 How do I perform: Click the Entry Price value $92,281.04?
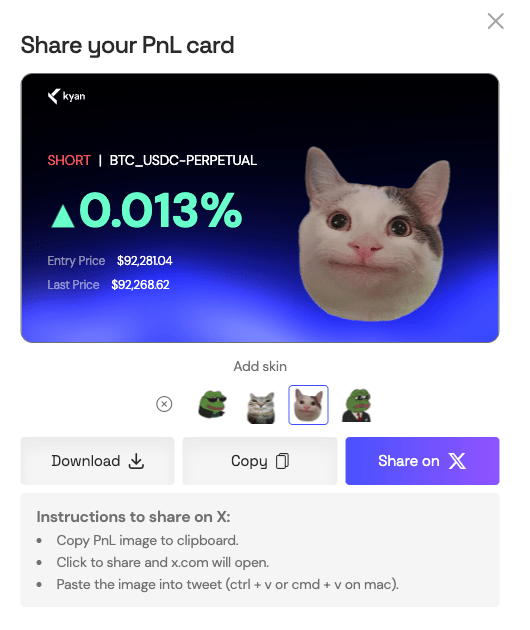pyautogui.click(x=145, y=261)
